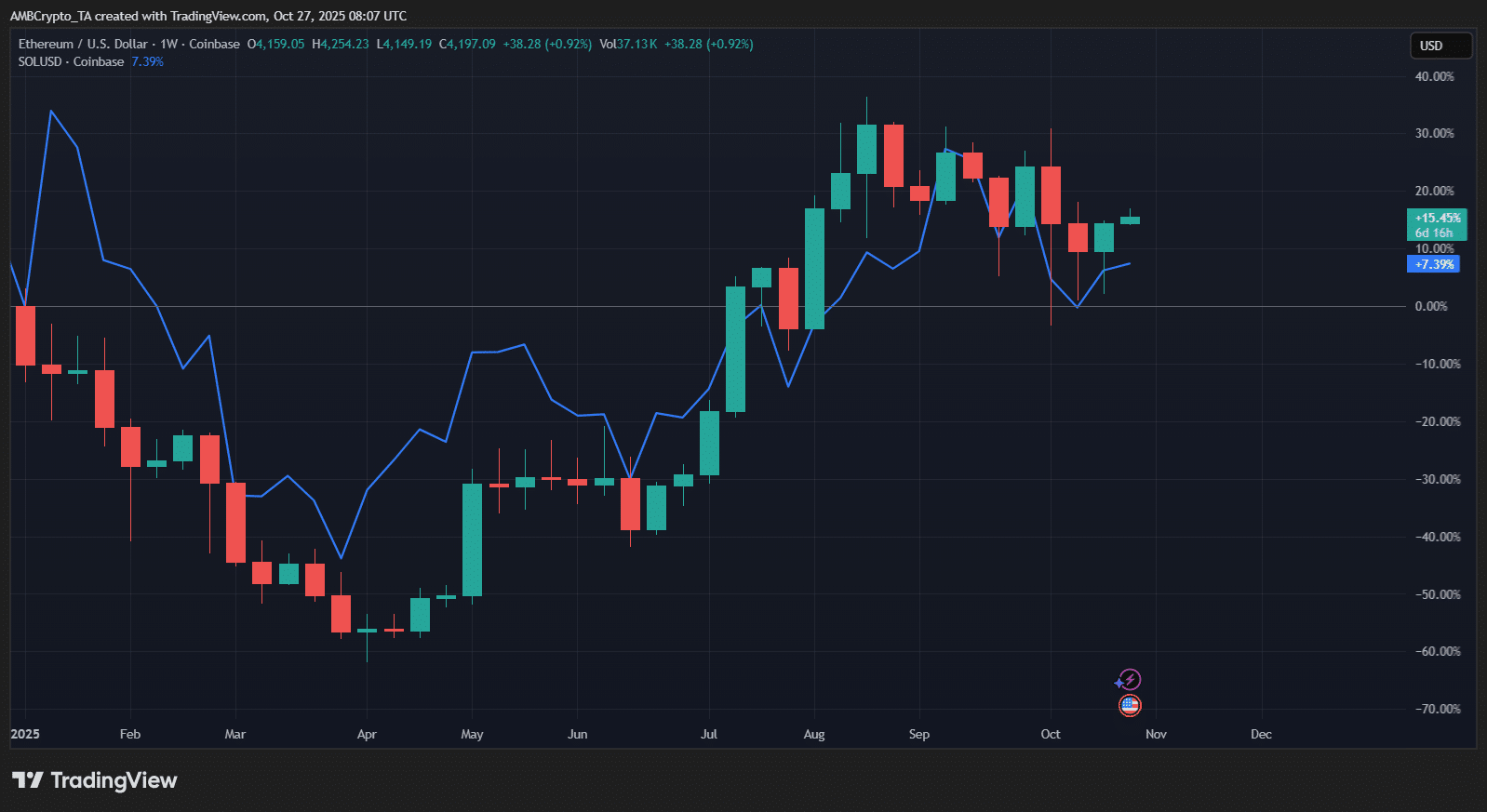
Task: Select the SOLUSD Coinbase comparison legend
Action: pyautogui.click(x=71, y=61)
